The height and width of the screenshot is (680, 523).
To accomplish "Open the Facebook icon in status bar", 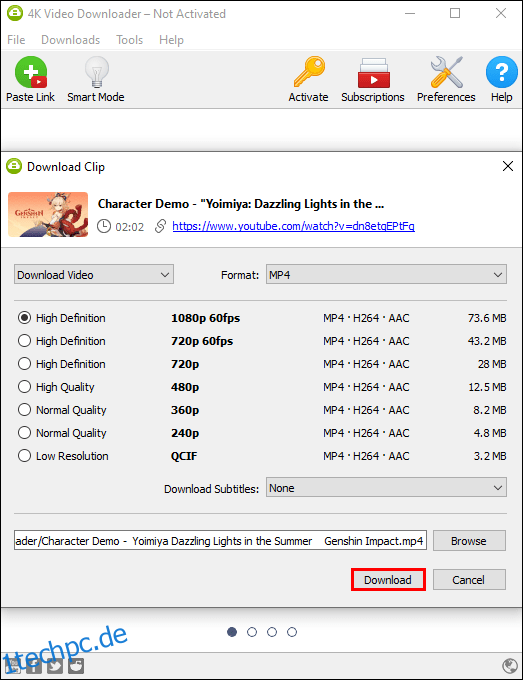I will pos(34,666).
